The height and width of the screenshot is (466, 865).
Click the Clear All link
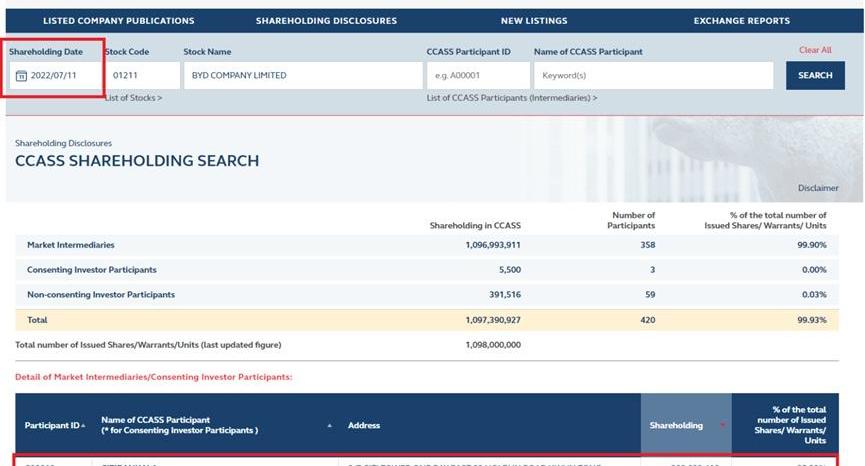pyautogui.click(x=815, y=50)
